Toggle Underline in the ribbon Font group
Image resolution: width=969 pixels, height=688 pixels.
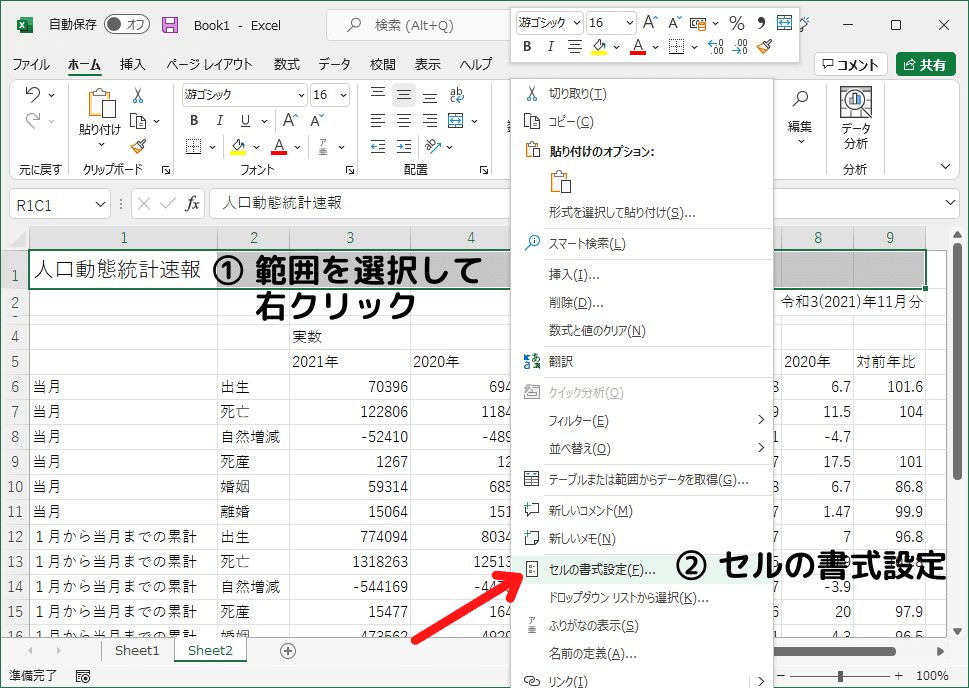click(245, 121)
